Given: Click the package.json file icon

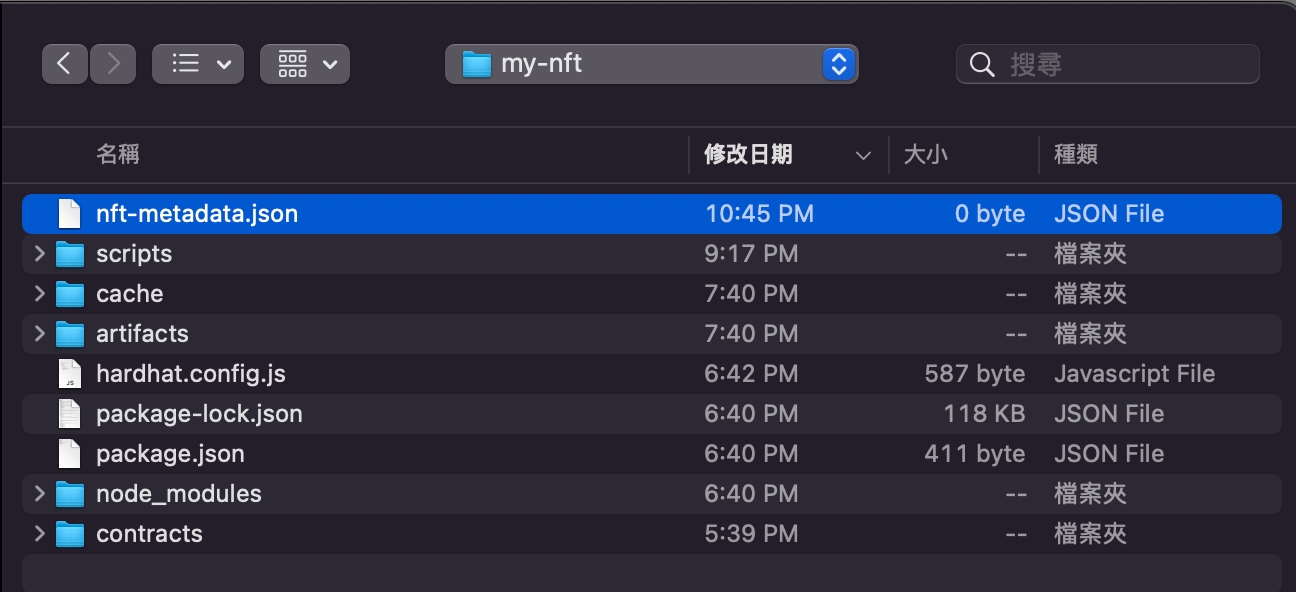Looking at the screenshot, I should (69, 454).
